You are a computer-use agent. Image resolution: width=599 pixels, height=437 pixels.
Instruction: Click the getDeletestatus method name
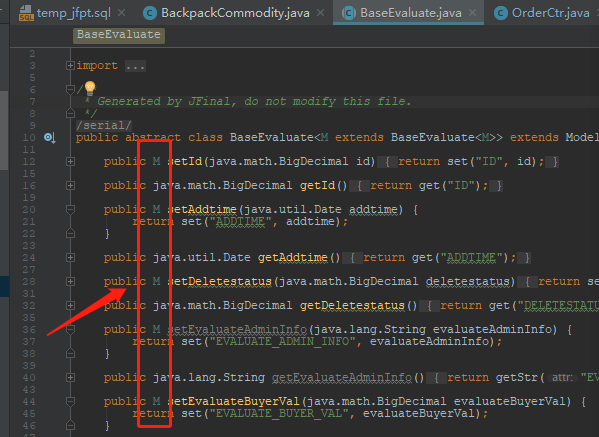(352, 306)
